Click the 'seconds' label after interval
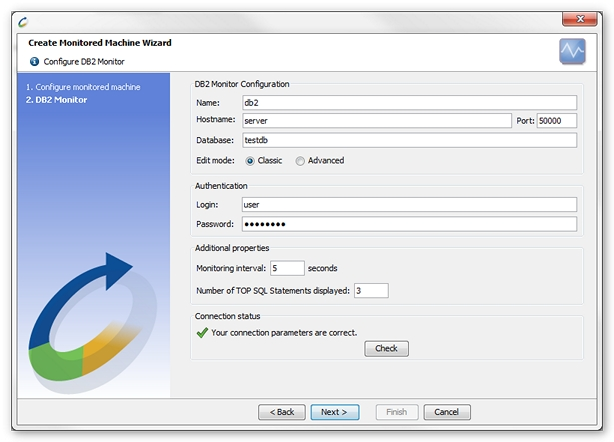This screenshot has width=614, height=442. click(323, 268)
